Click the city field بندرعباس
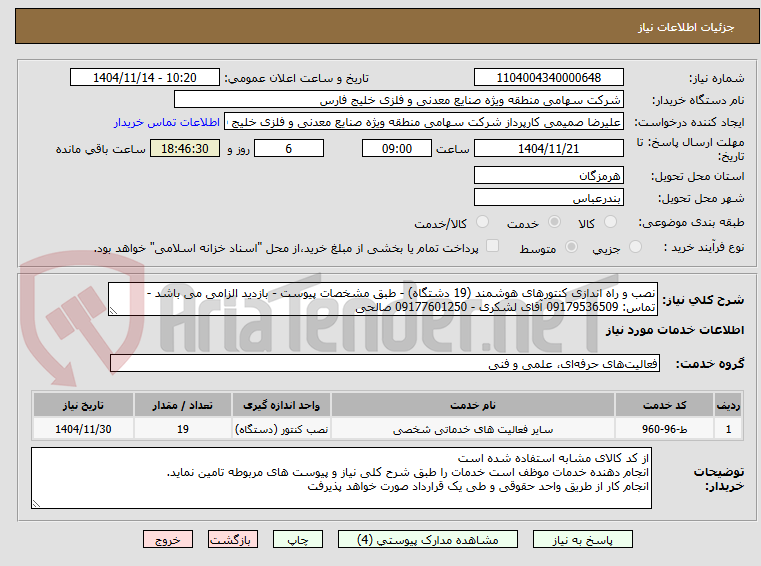This screenshot has height=566, width=761. point(548,198)
